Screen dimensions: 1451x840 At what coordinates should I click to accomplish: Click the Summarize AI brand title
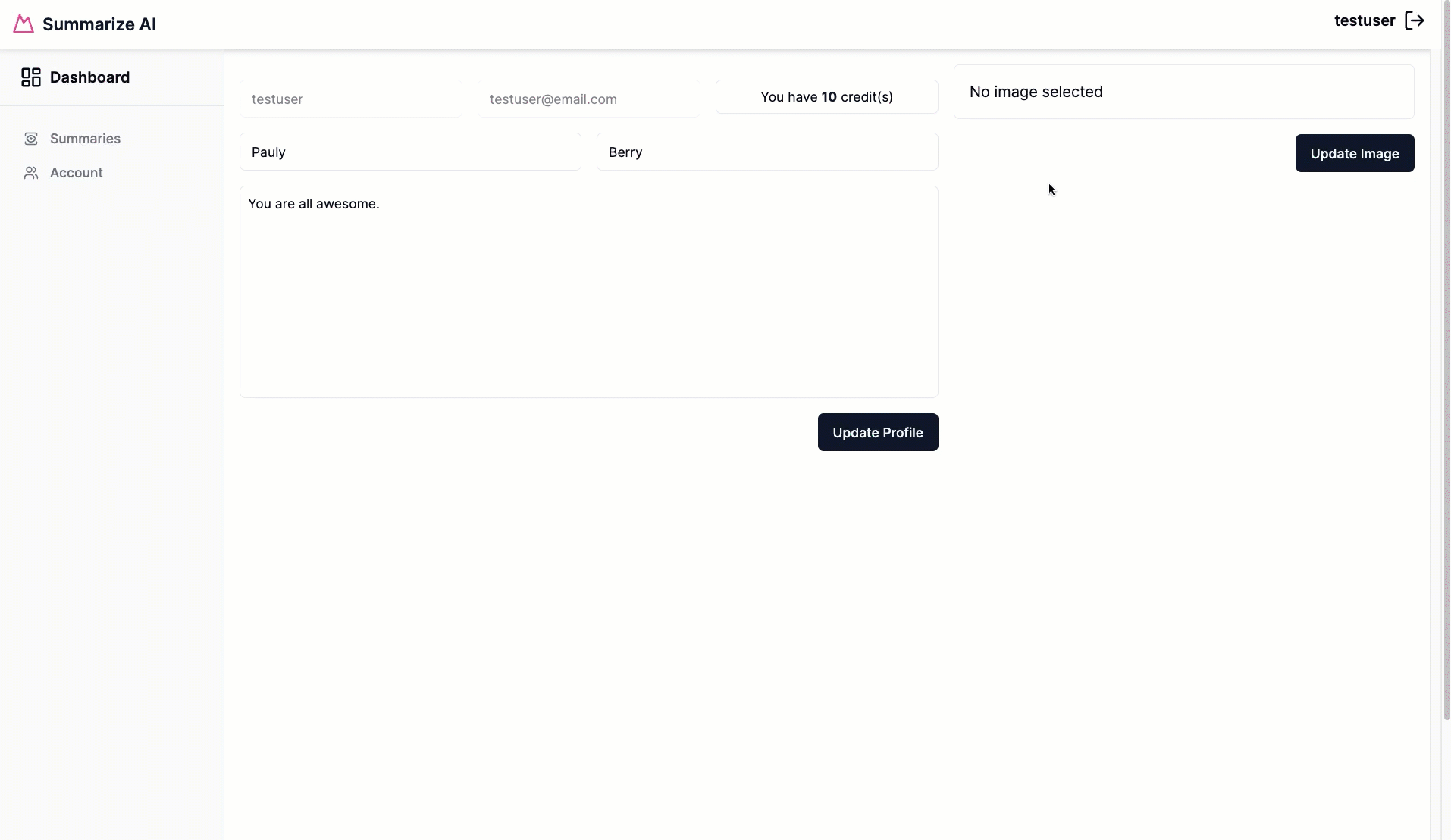[x=99, y=24]
